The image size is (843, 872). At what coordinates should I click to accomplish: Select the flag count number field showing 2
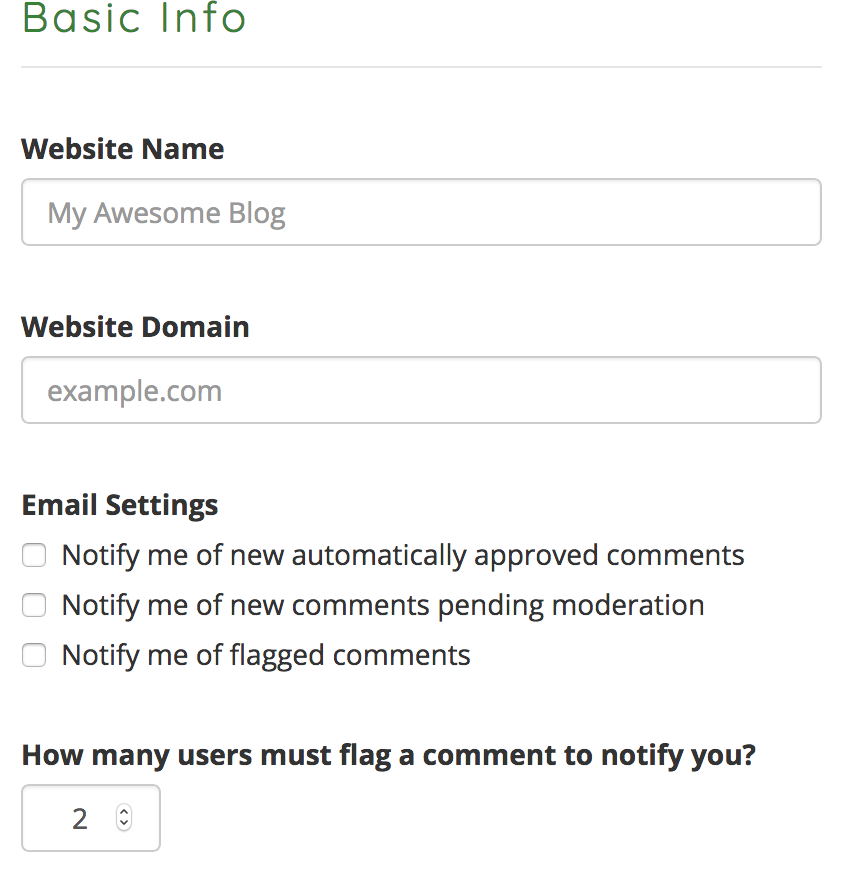coord(91,818)
